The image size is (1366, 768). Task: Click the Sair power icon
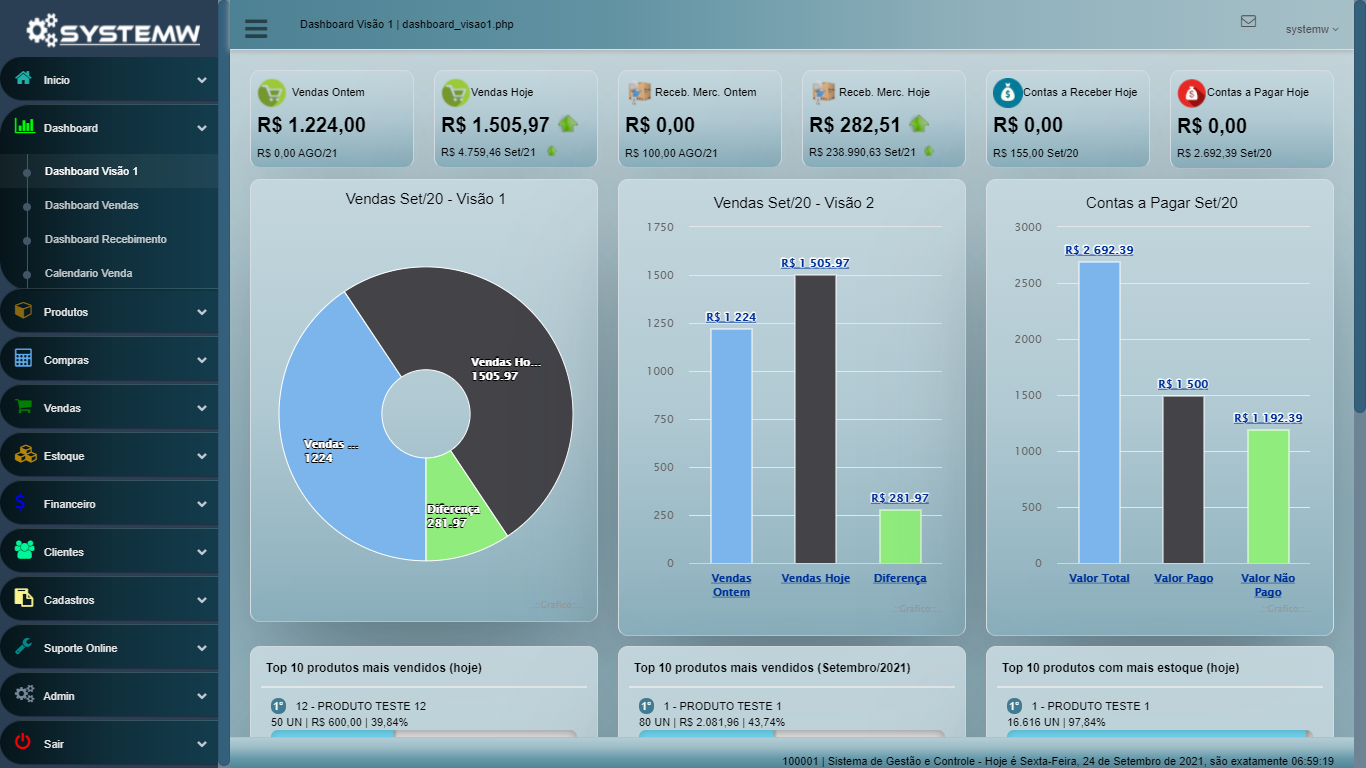tap(24, 743)
